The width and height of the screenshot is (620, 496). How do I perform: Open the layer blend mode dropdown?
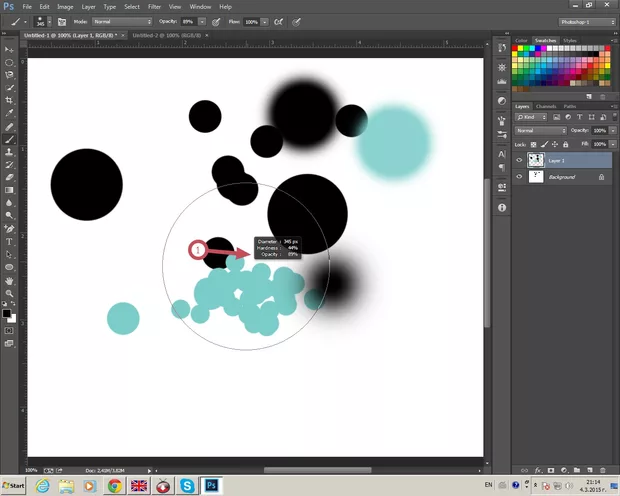(x=539, y=130)
